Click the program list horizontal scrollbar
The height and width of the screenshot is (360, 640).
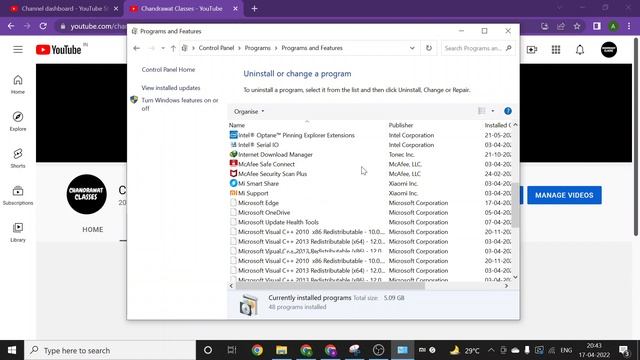(x=330, y=286)
